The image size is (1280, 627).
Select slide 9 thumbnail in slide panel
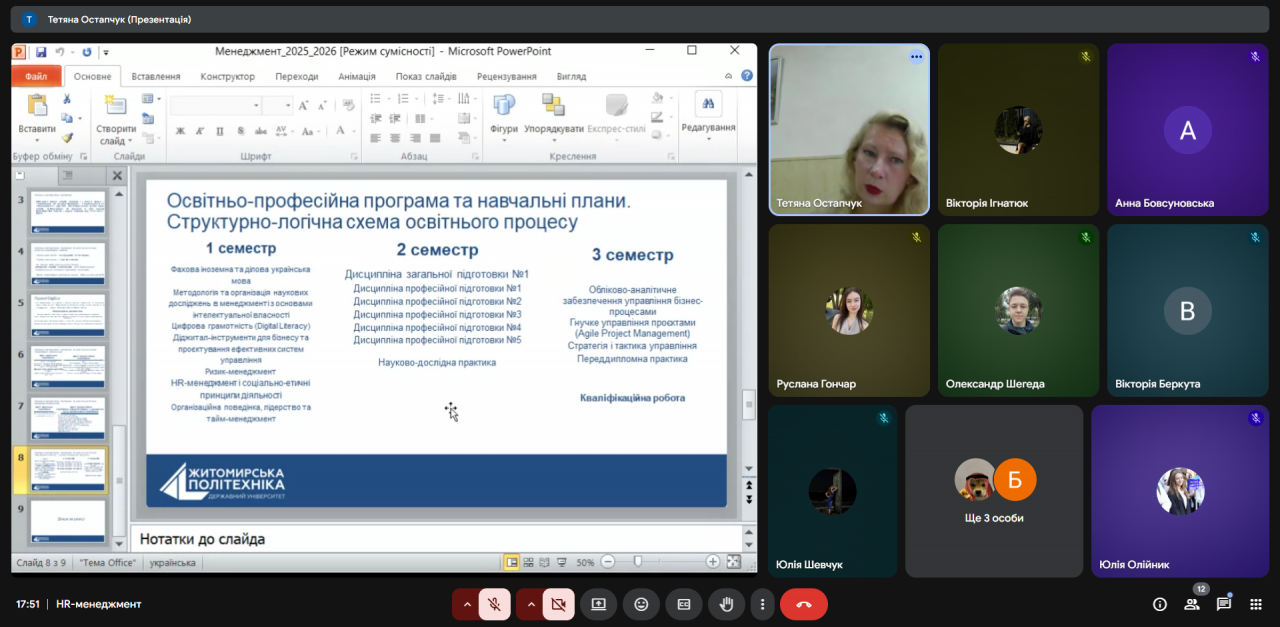coord(68,521)
